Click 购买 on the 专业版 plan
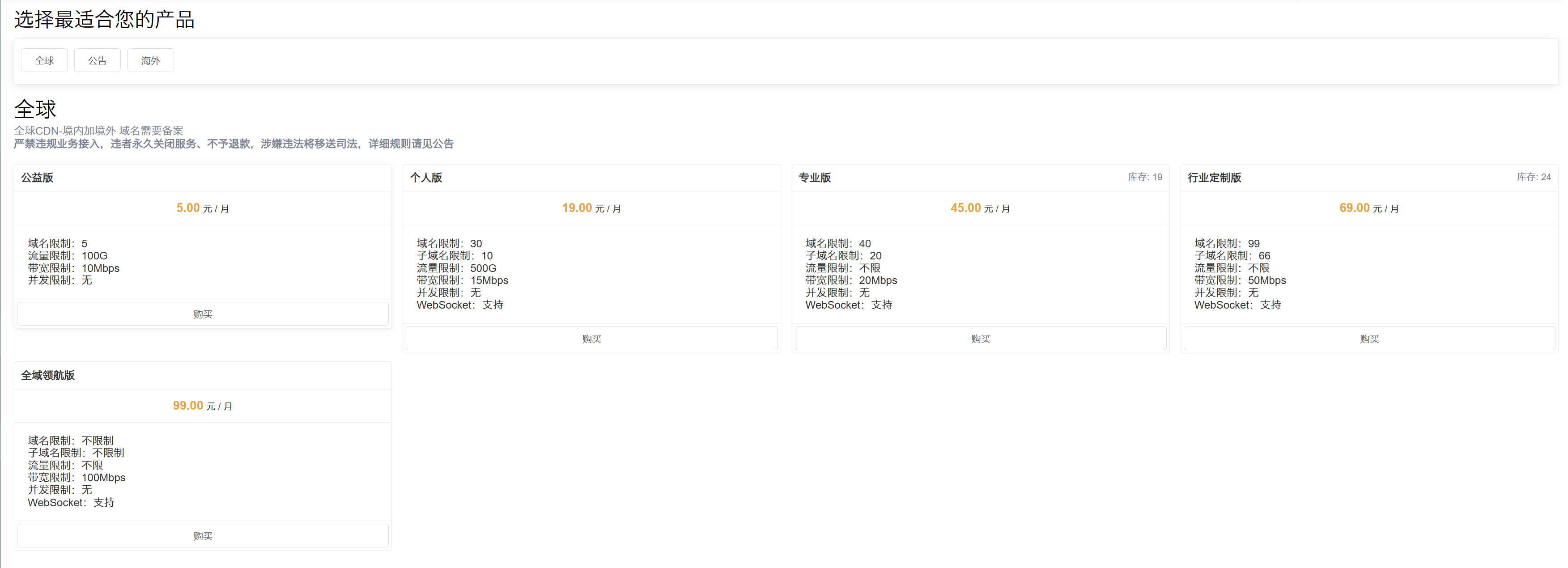 pos(980,339)
